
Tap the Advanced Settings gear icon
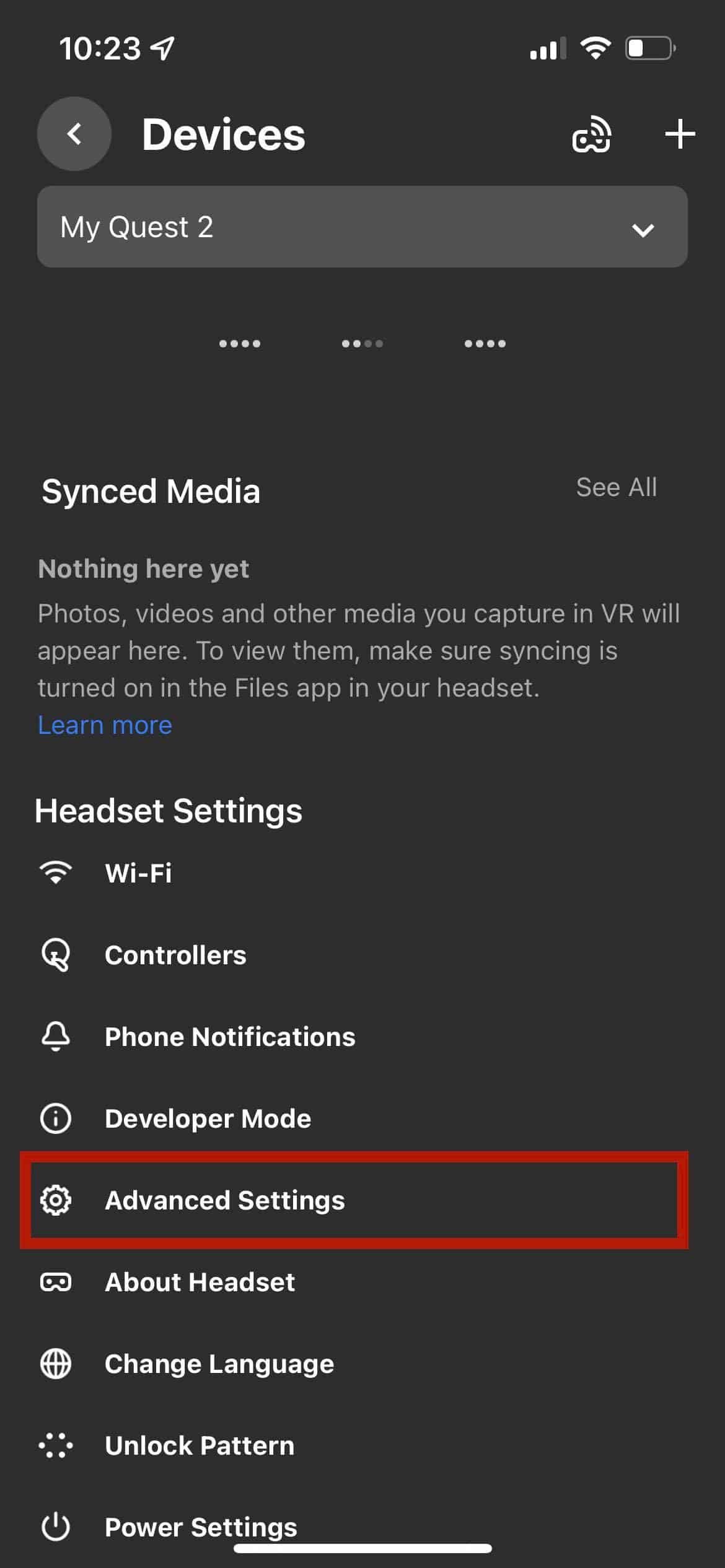click(x=56, y=1200)
